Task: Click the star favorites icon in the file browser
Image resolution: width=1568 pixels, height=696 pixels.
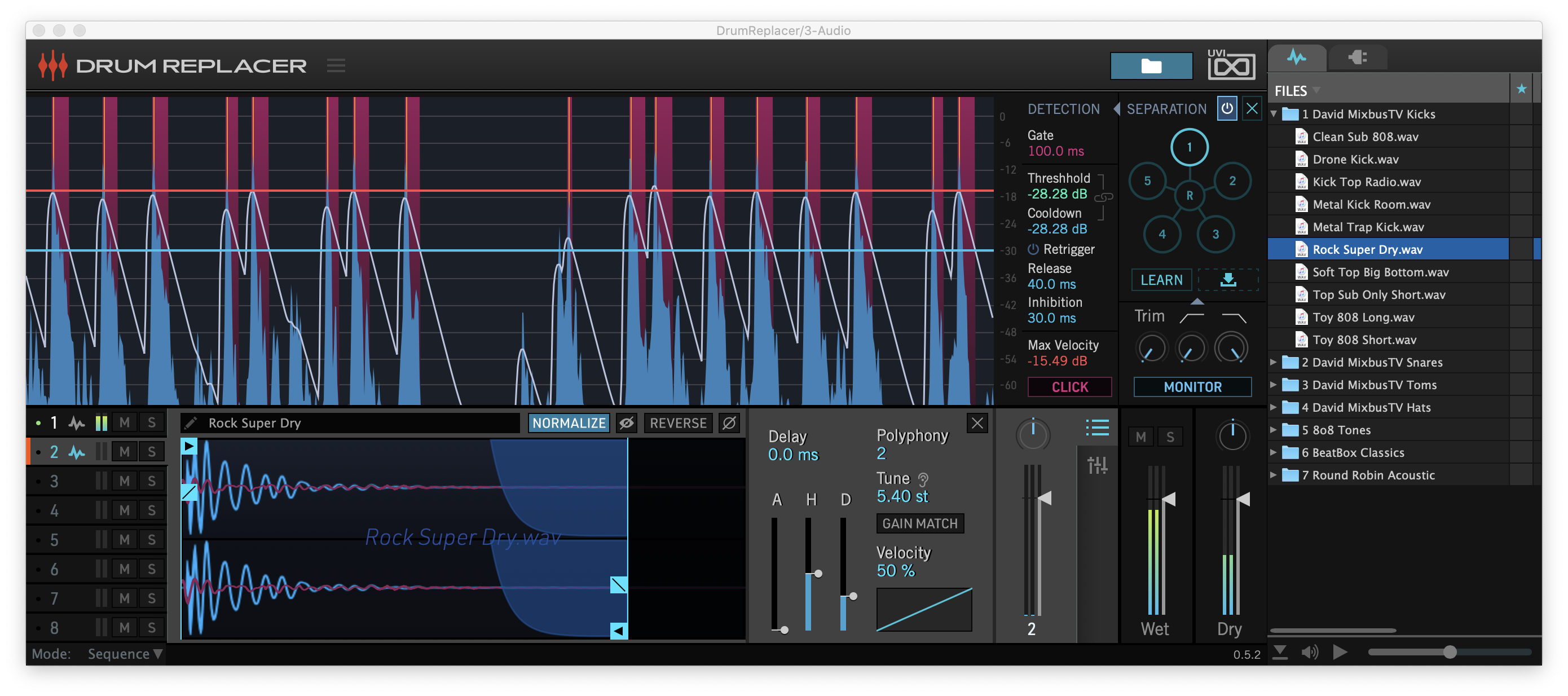Action: [x=1521, y=89]
